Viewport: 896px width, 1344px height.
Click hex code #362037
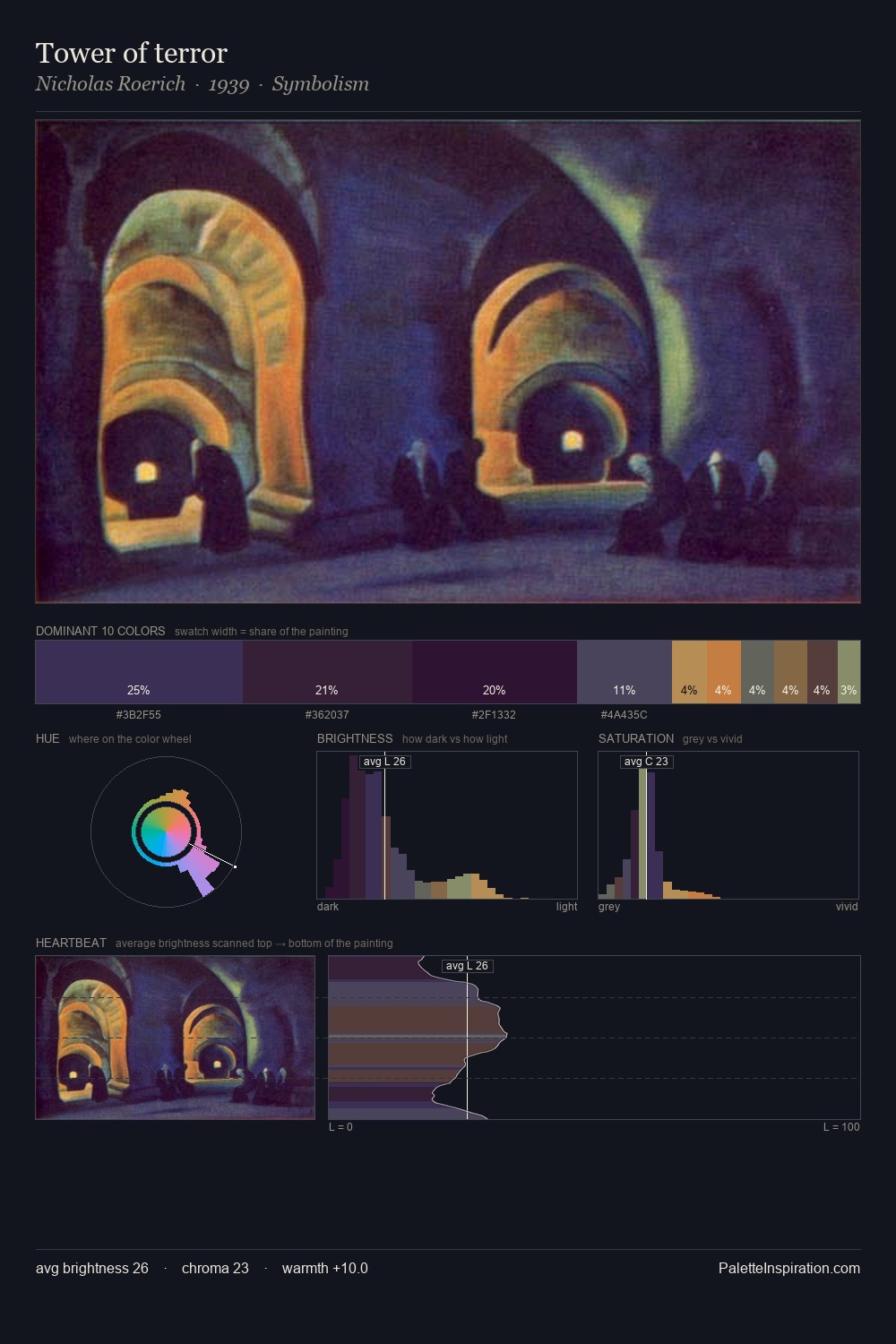[x=327, y=715]
